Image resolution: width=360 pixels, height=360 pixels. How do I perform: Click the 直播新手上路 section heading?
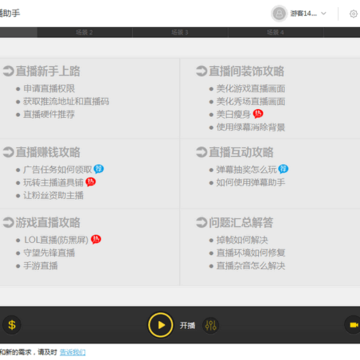(x=48, y=71)
